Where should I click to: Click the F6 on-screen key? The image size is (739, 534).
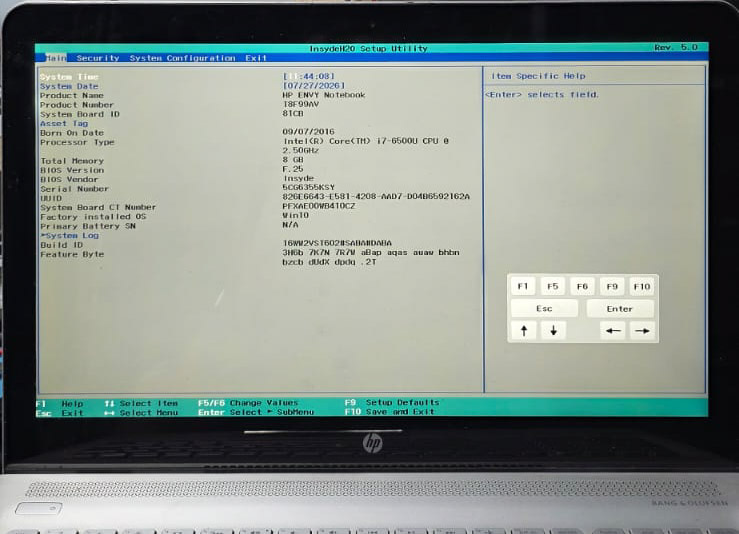click(x=582, y=286)
